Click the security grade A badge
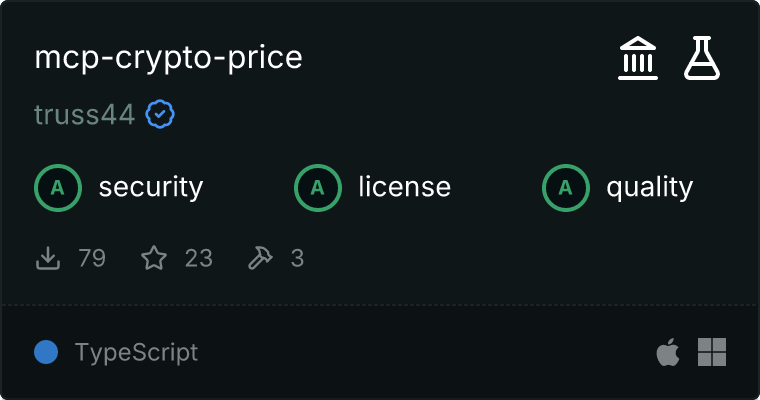 (x=57, y=187)
